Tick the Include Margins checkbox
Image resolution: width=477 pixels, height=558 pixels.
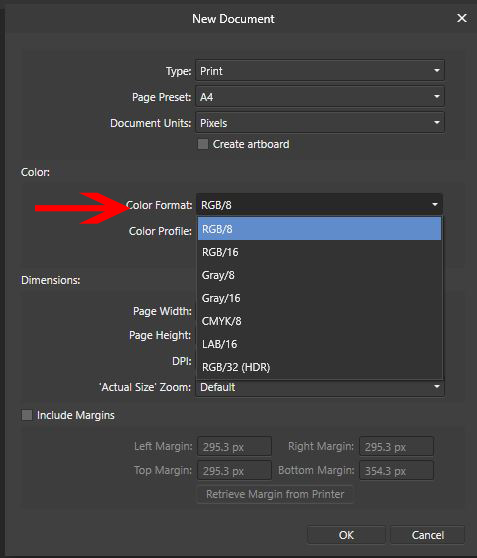pos(27,415)
